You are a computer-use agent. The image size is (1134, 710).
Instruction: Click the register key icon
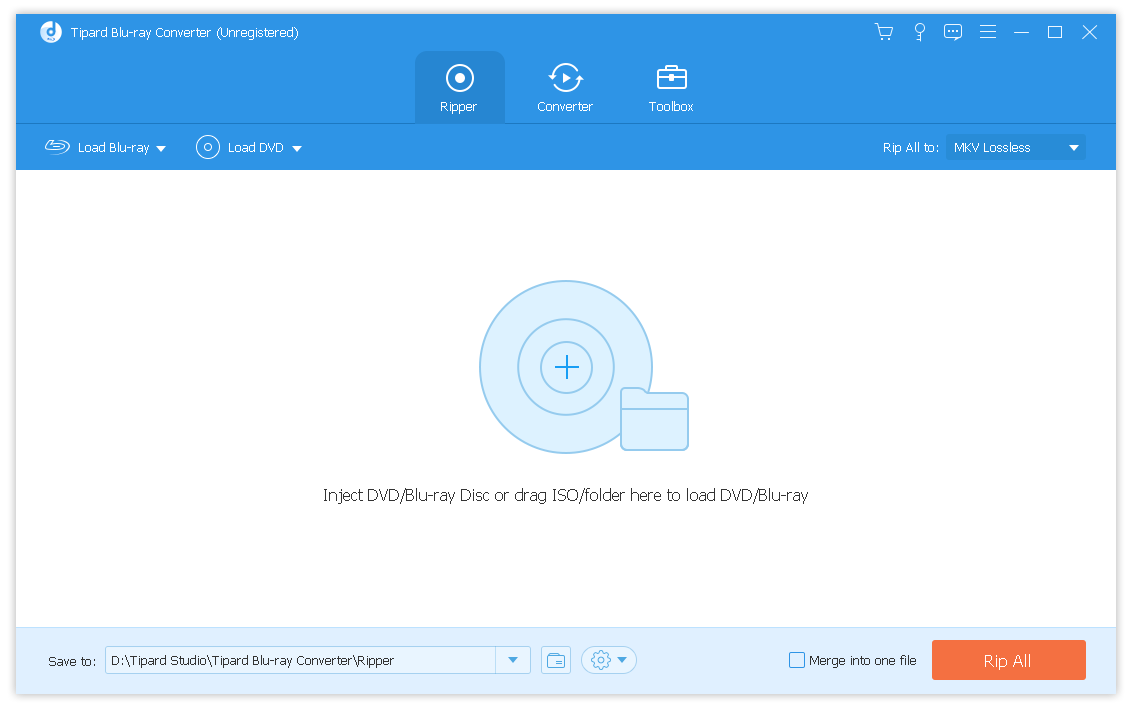919,31
